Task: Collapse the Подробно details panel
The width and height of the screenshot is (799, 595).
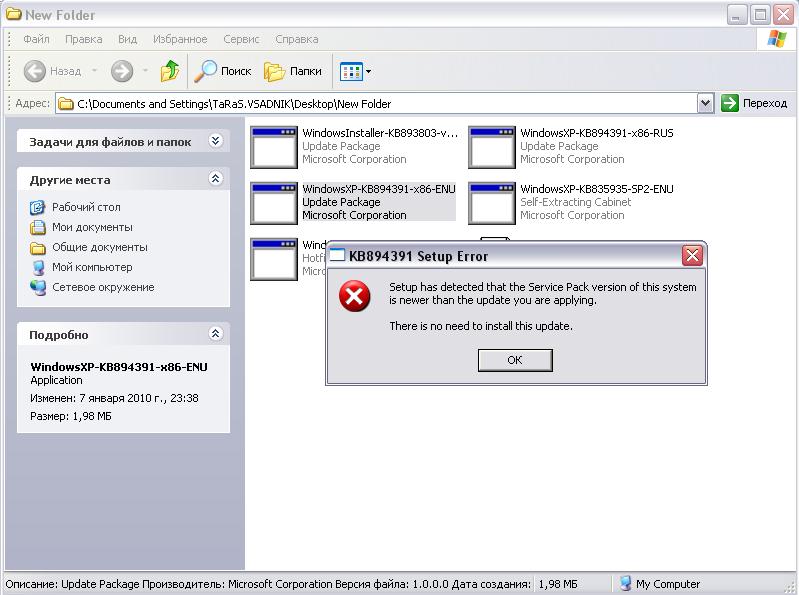Action: click(215, 334)
